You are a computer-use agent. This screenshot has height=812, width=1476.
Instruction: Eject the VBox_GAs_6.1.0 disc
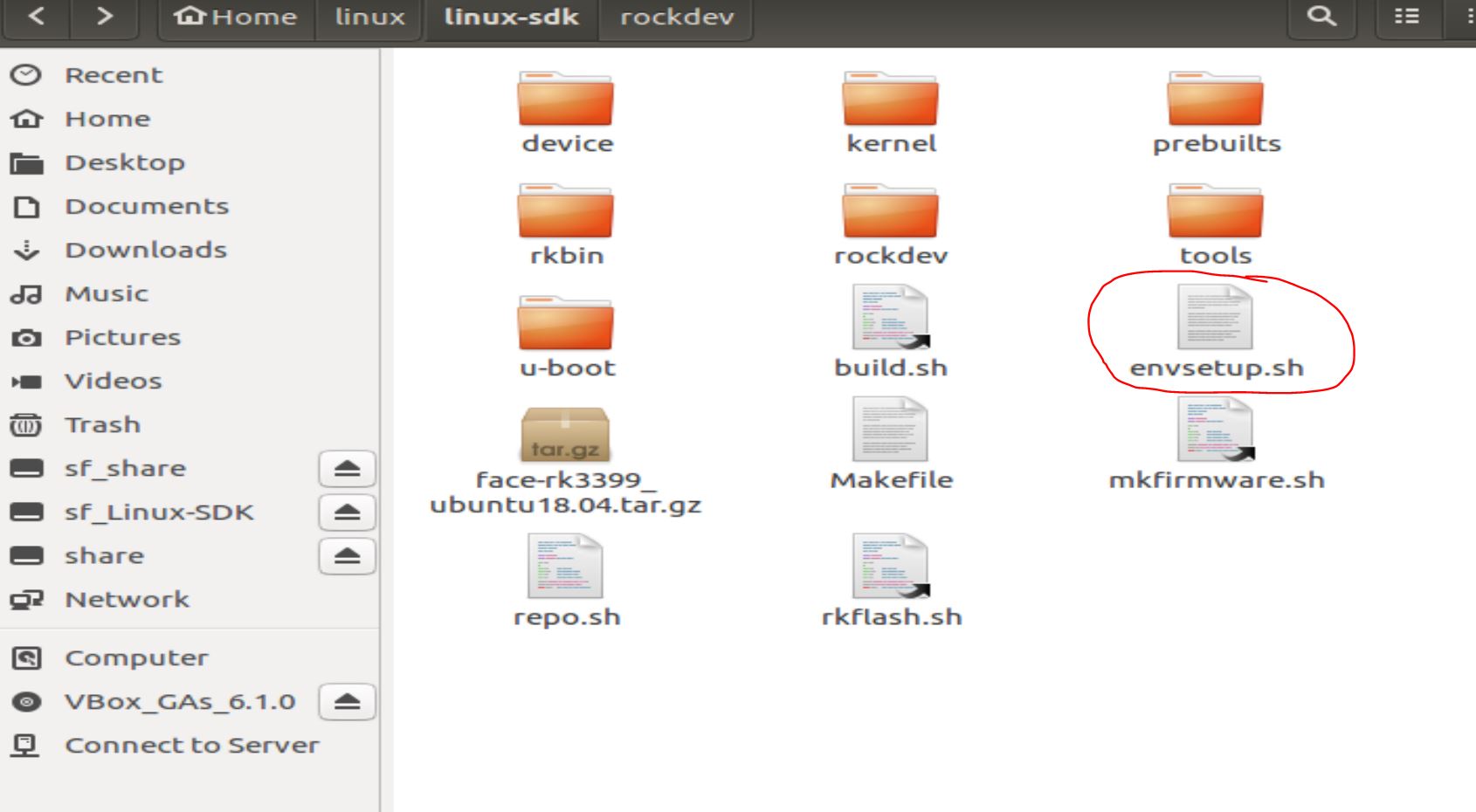coord(348,702)
